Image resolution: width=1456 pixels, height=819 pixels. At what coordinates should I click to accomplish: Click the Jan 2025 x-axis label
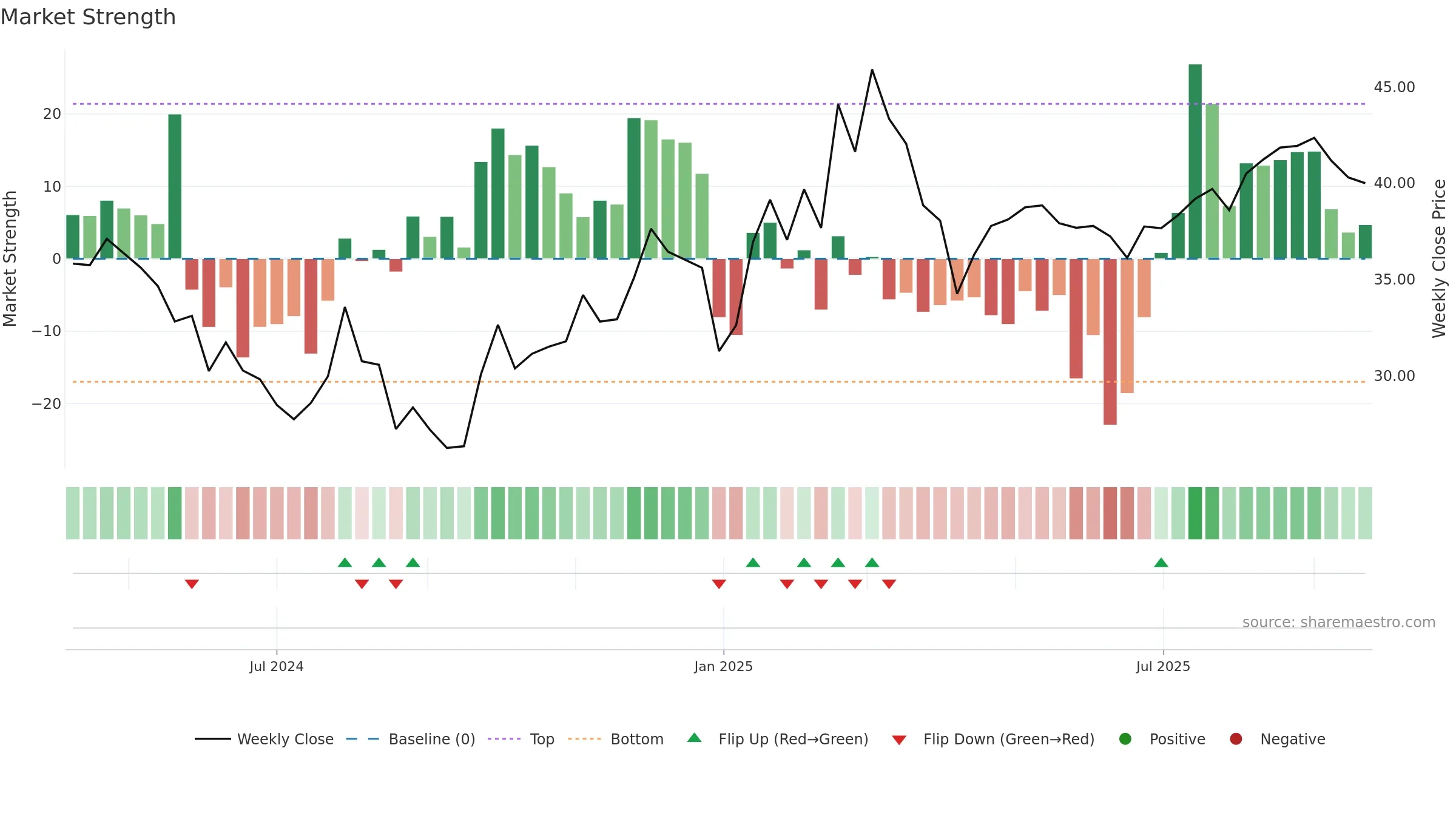click(x=724, y=666)
